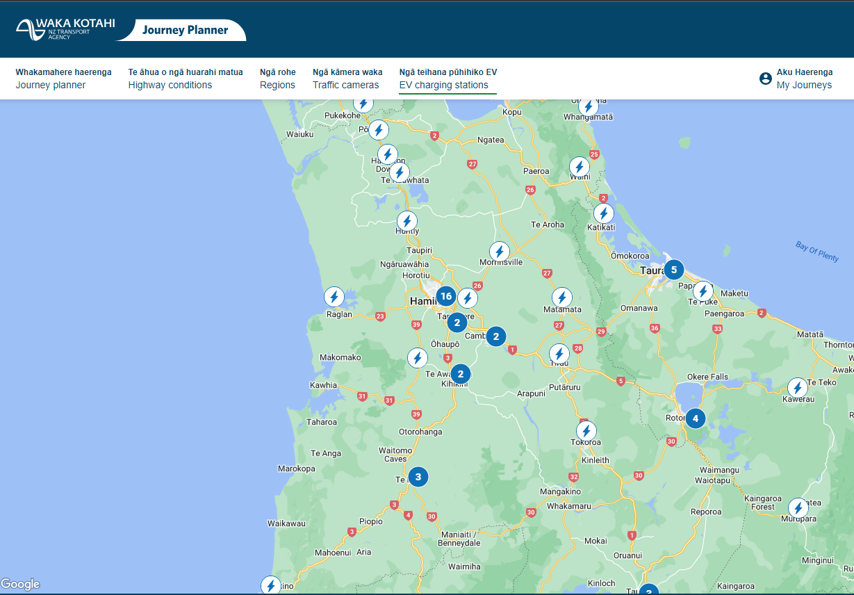Click the Paeroa town label
Screen dimensions: 854x595
[x=536, y=171]
